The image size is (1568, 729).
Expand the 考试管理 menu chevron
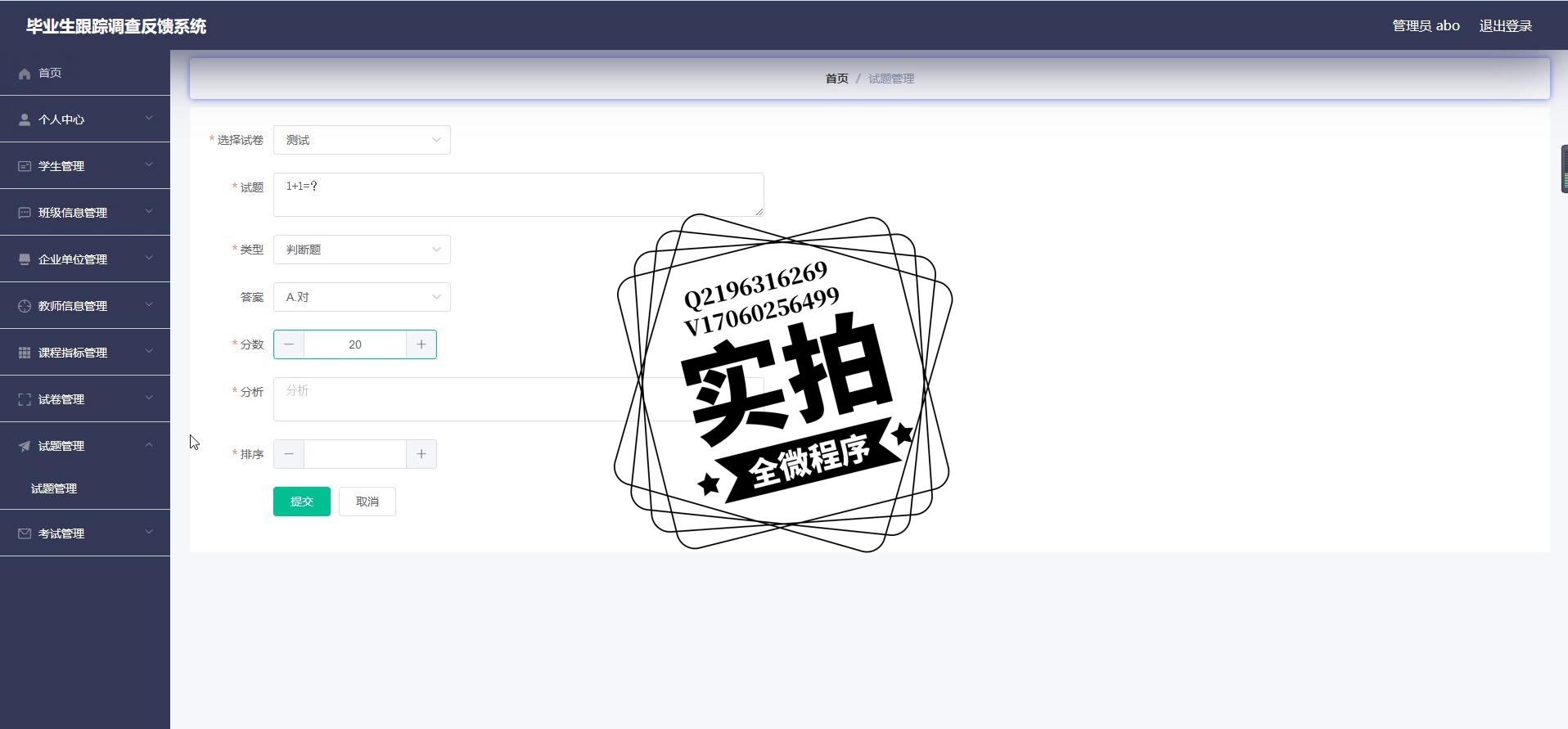click(149, 533)
